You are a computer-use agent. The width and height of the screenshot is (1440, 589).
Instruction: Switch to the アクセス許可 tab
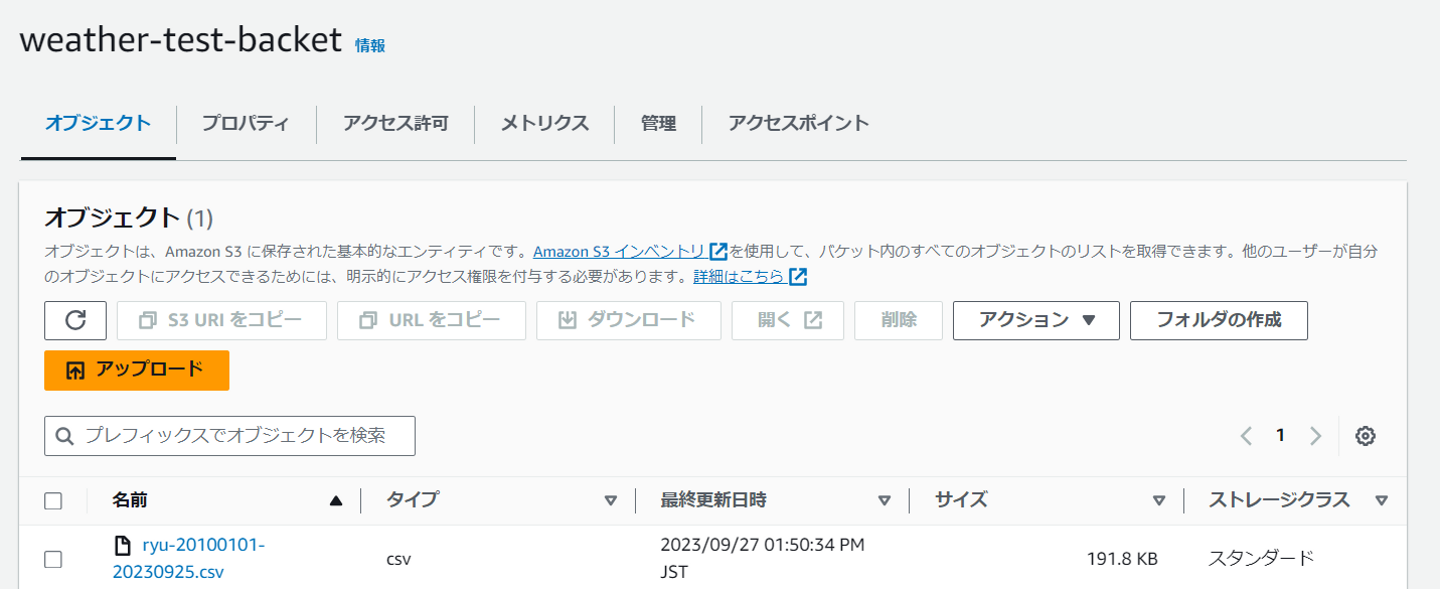coord(395,124)
